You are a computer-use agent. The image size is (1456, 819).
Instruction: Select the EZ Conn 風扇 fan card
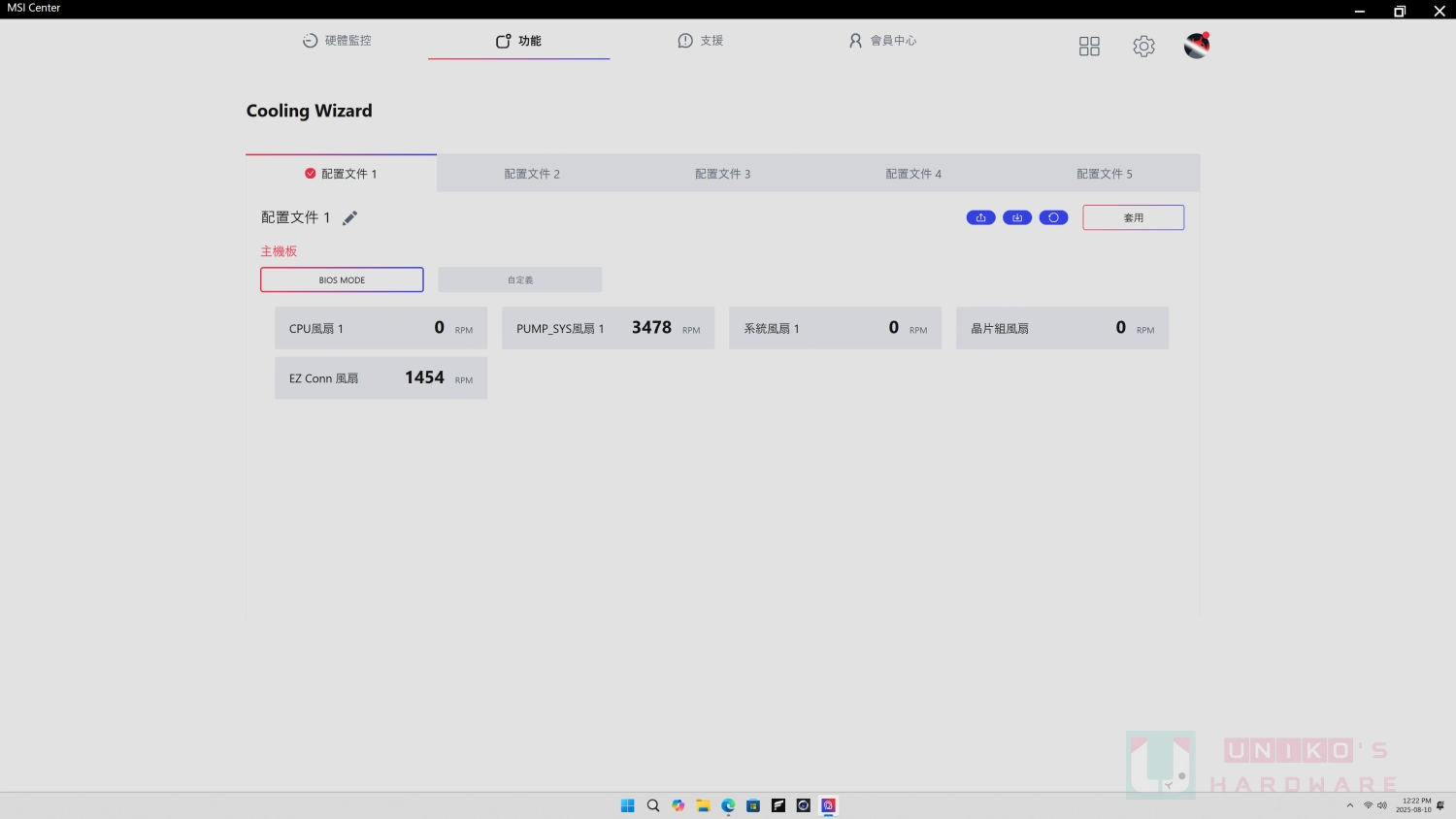tap(381, 378)
